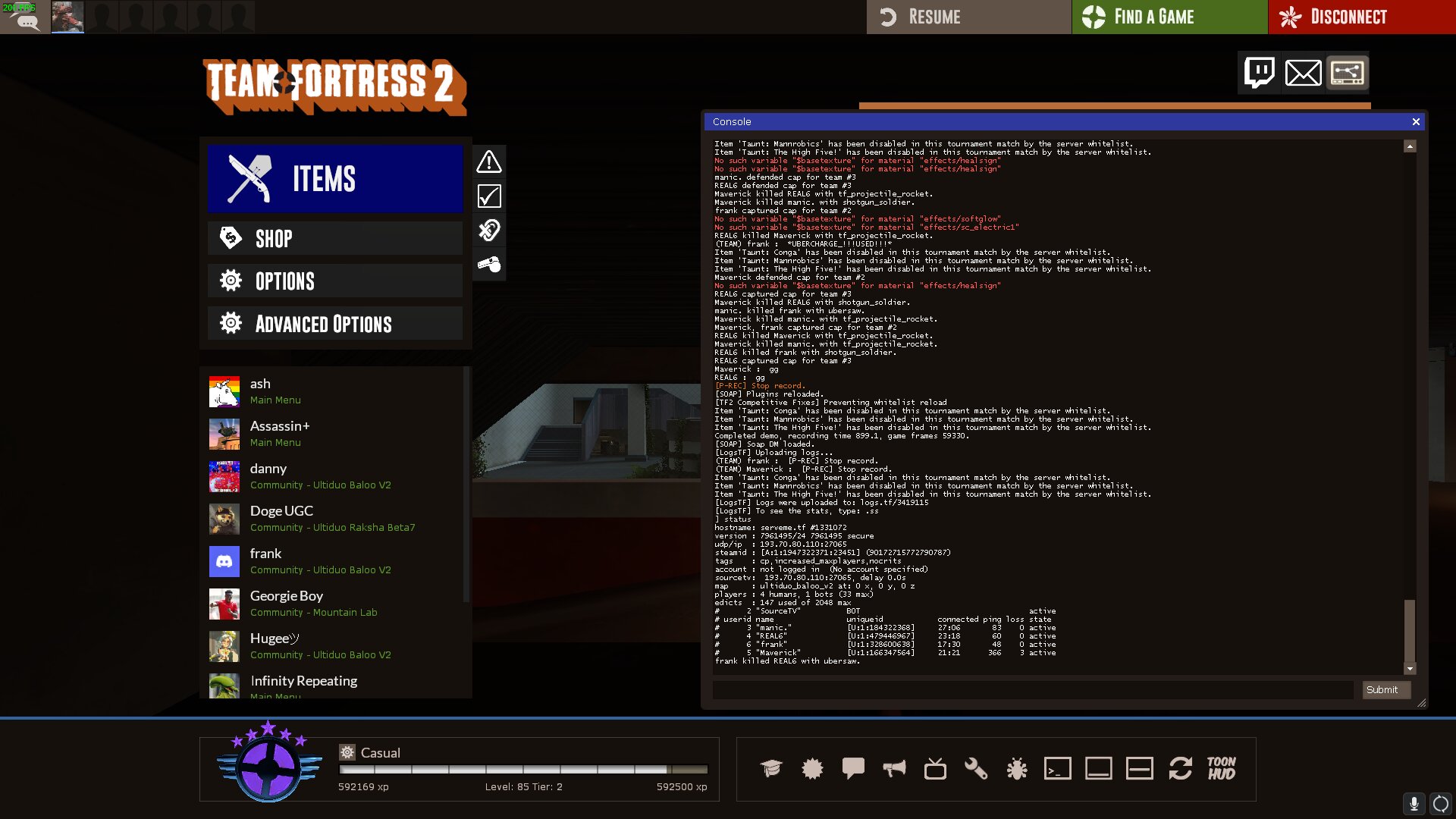
Task: Click the wrench workshop icon
Action: [x=976, y=769]
